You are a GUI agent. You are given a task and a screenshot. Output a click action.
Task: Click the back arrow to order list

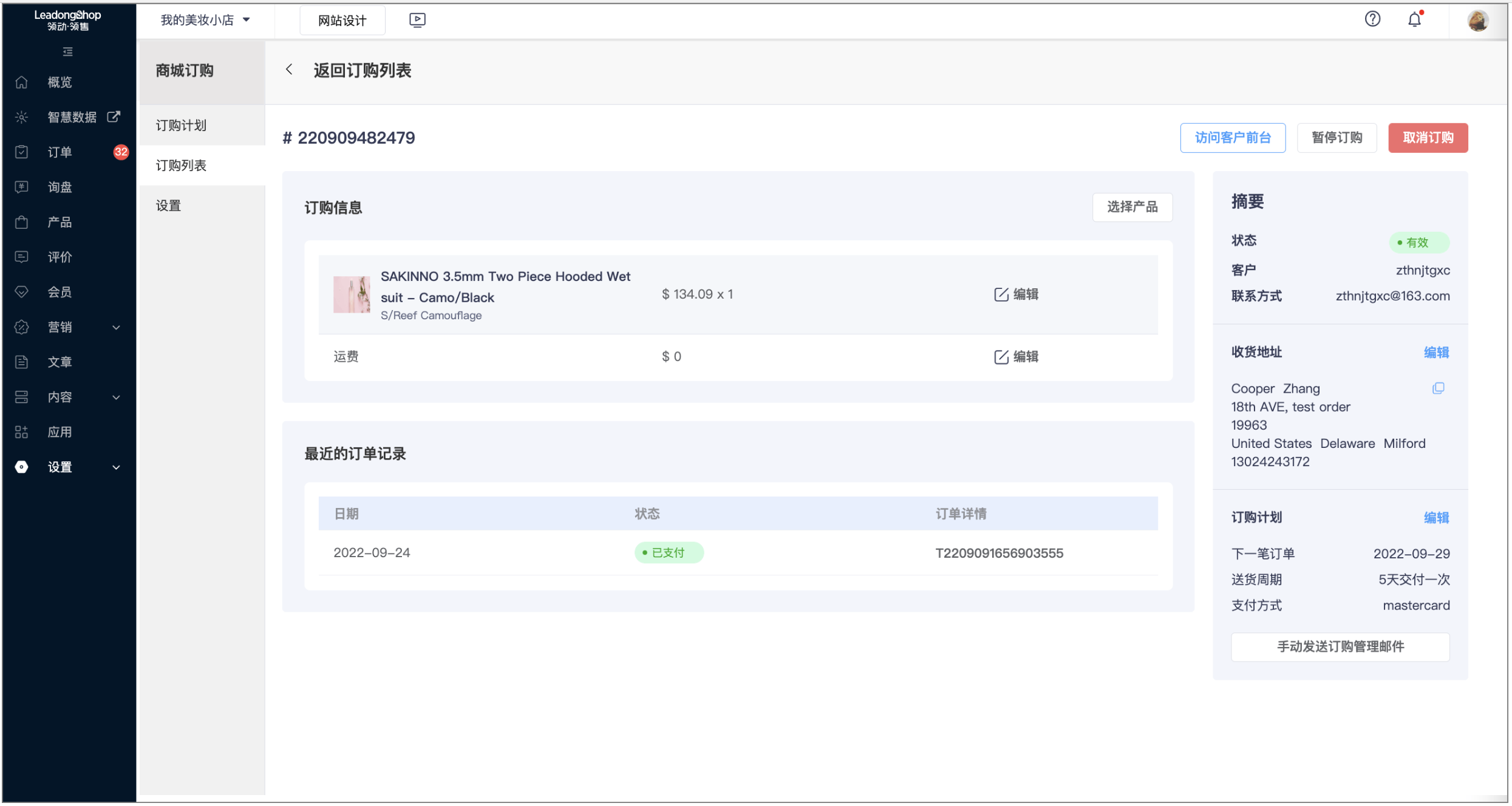click(x=290, y=70)
